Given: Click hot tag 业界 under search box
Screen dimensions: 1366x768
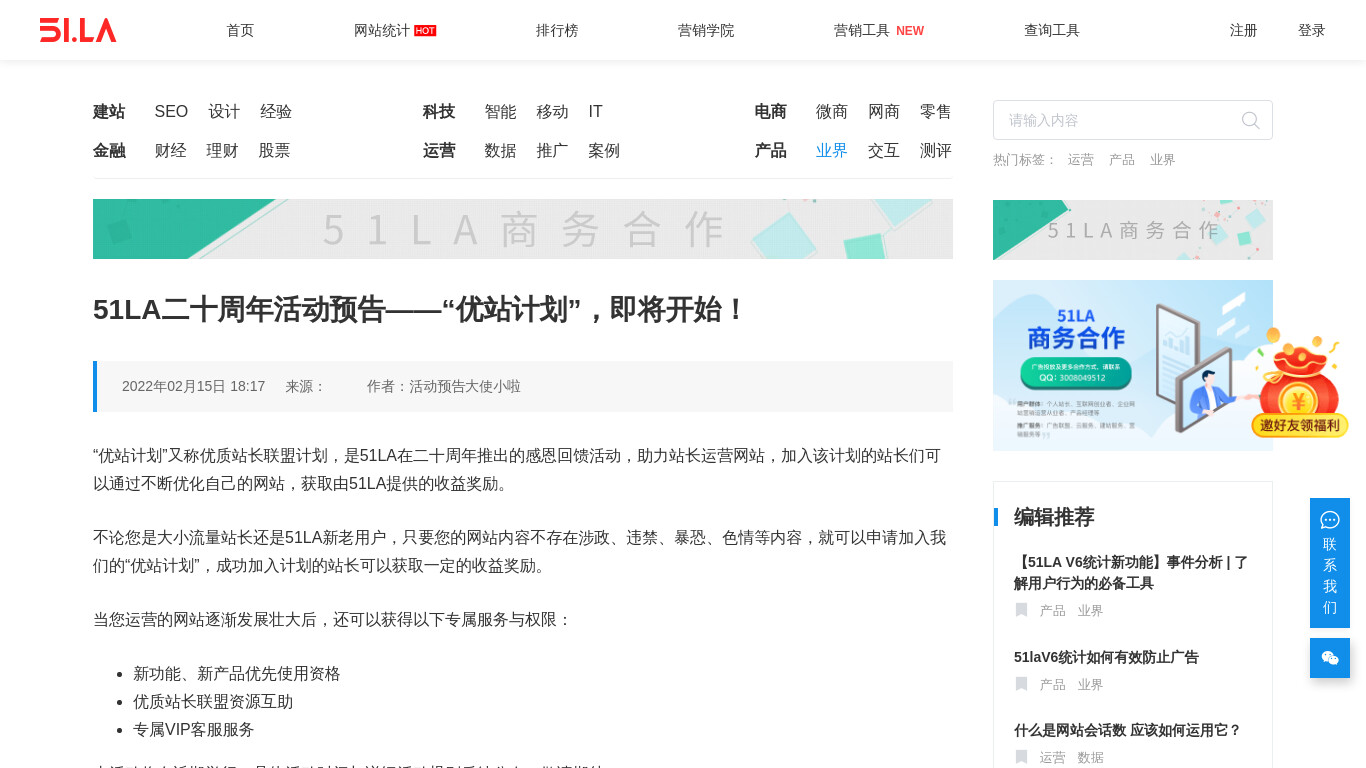Looking at the screenshot, I should point(1163,160).
